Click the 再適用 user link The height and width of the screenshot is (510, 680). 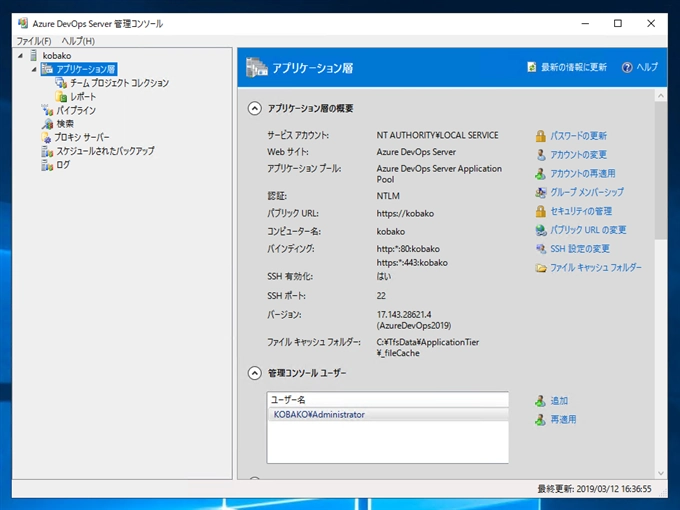point(563,420)
